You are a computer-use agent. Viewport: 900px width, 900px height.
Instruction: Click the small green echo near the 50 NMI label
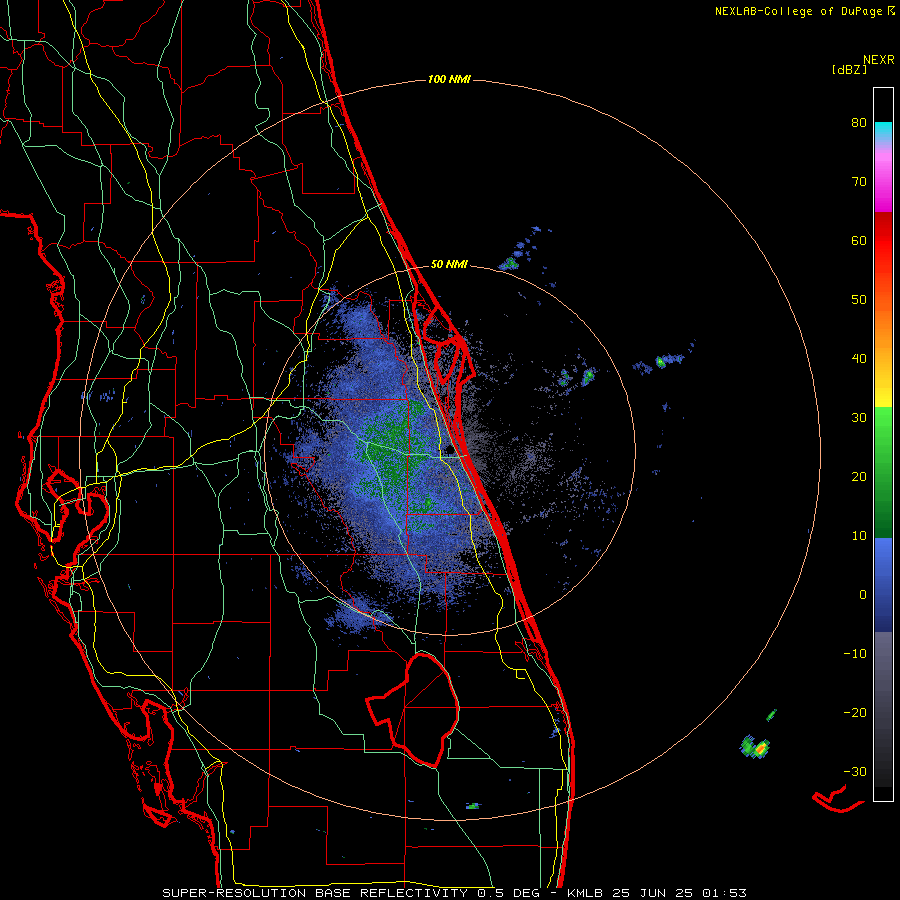(509, 263)
